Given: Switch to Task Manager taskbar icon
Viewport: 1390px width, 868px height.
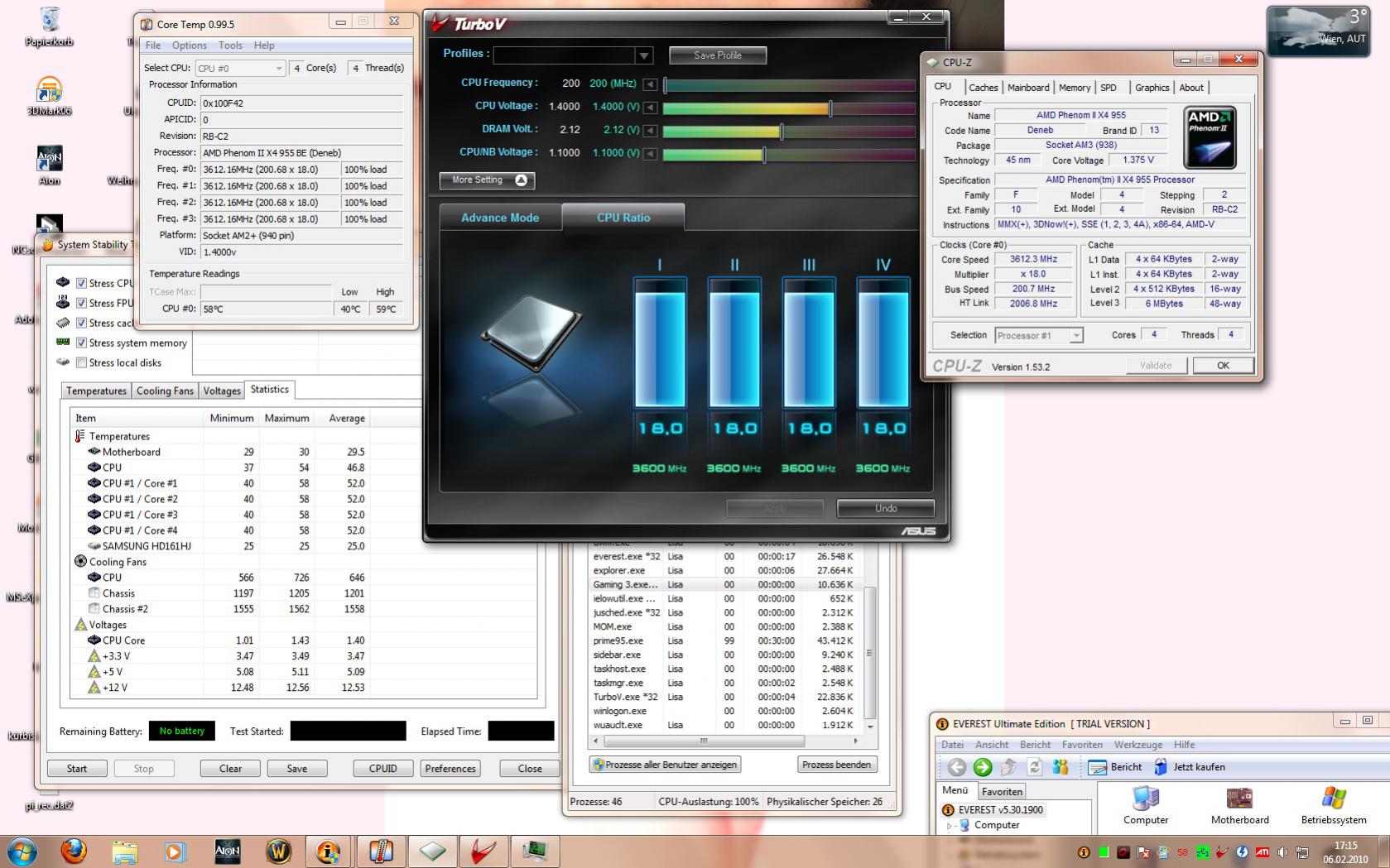Looking at the screenshot, I should [535, 851].
